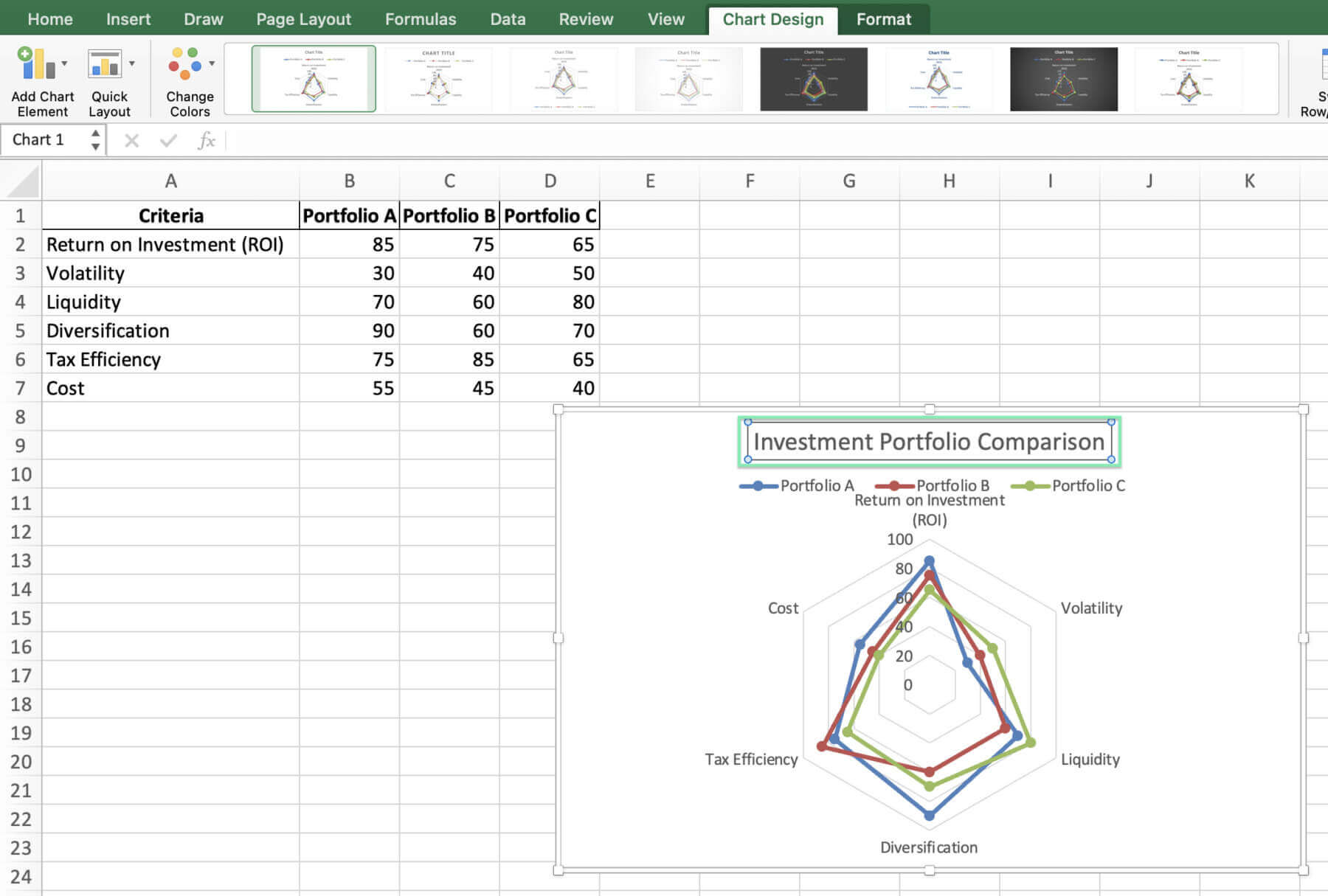Open the Insert tab
The image size is (1328, 896).
pyautogui.click(x=128, y=19)
